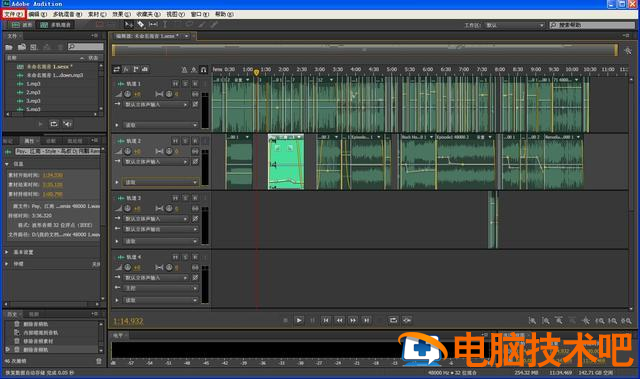640x379 pixels.
Task: Open the 效果(S) menu
Action: [x=122, y=14]
